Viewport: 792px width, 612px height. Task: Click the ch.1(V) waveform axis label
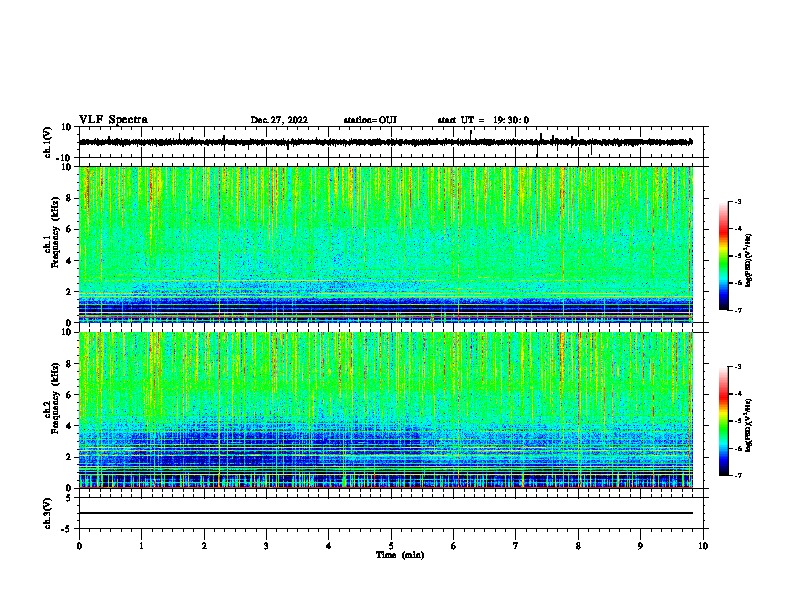[47, 142]
